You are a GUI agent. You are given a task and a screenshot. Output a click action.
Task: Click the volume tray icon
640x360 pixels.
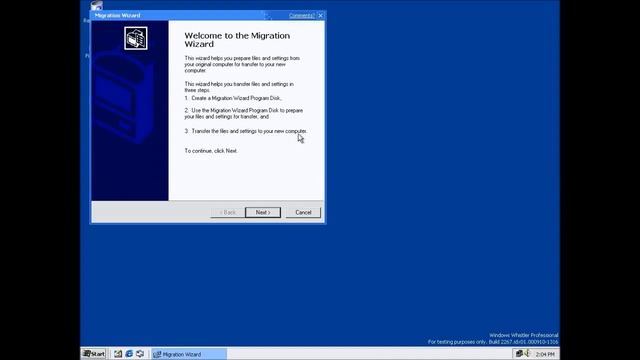pyautogui.click(x=527, y=353)
